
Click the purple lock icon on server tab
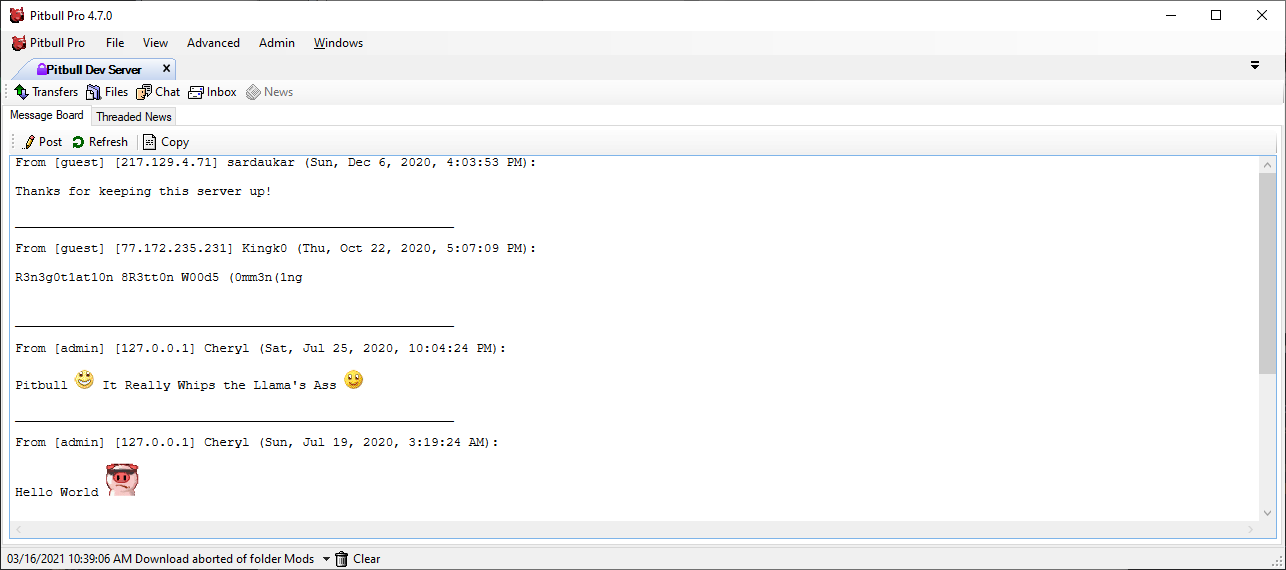point(42,70)
